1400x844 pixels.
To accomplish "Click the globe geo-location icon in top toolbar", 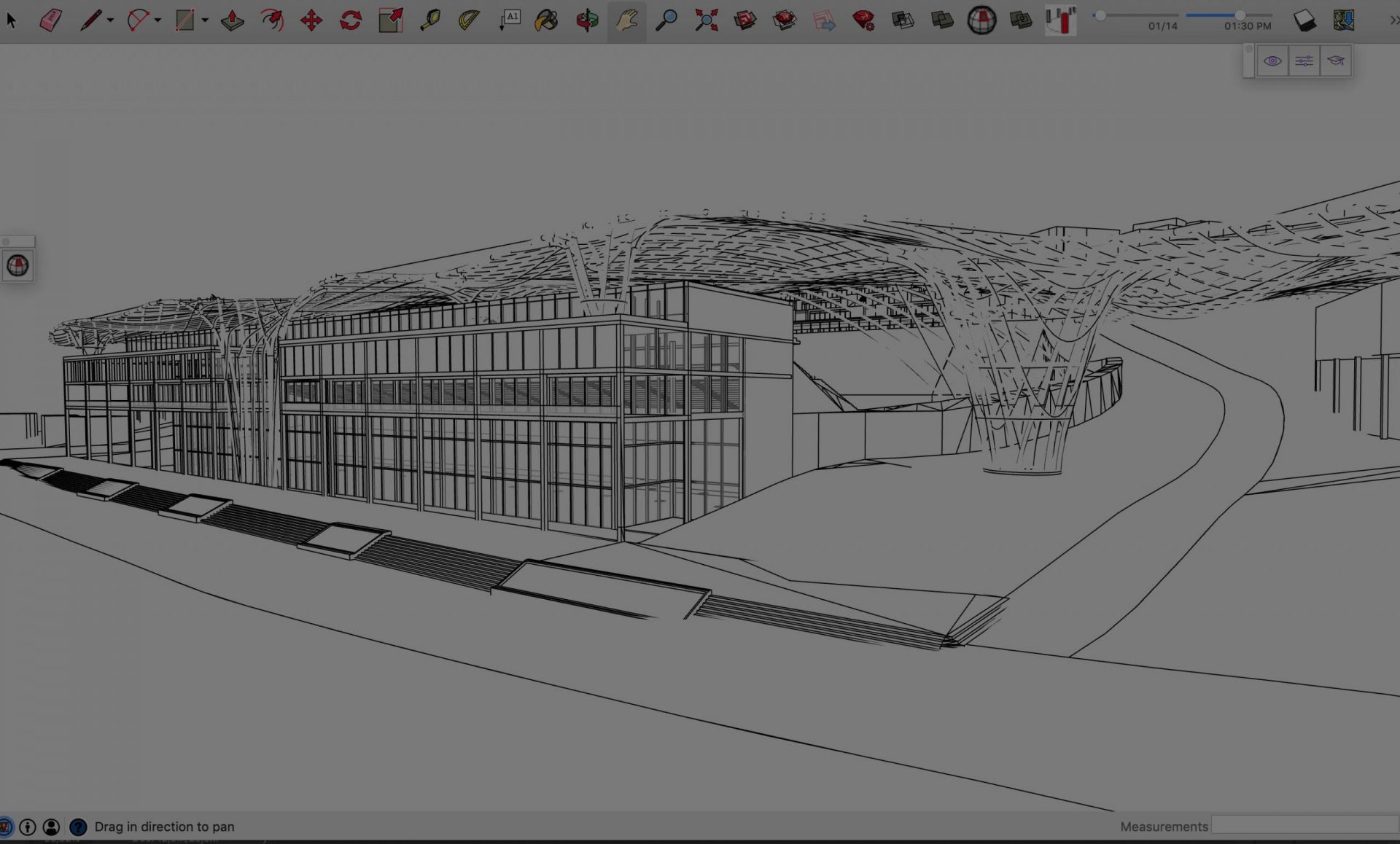I will pyautogui.click(x=981, y=20).
